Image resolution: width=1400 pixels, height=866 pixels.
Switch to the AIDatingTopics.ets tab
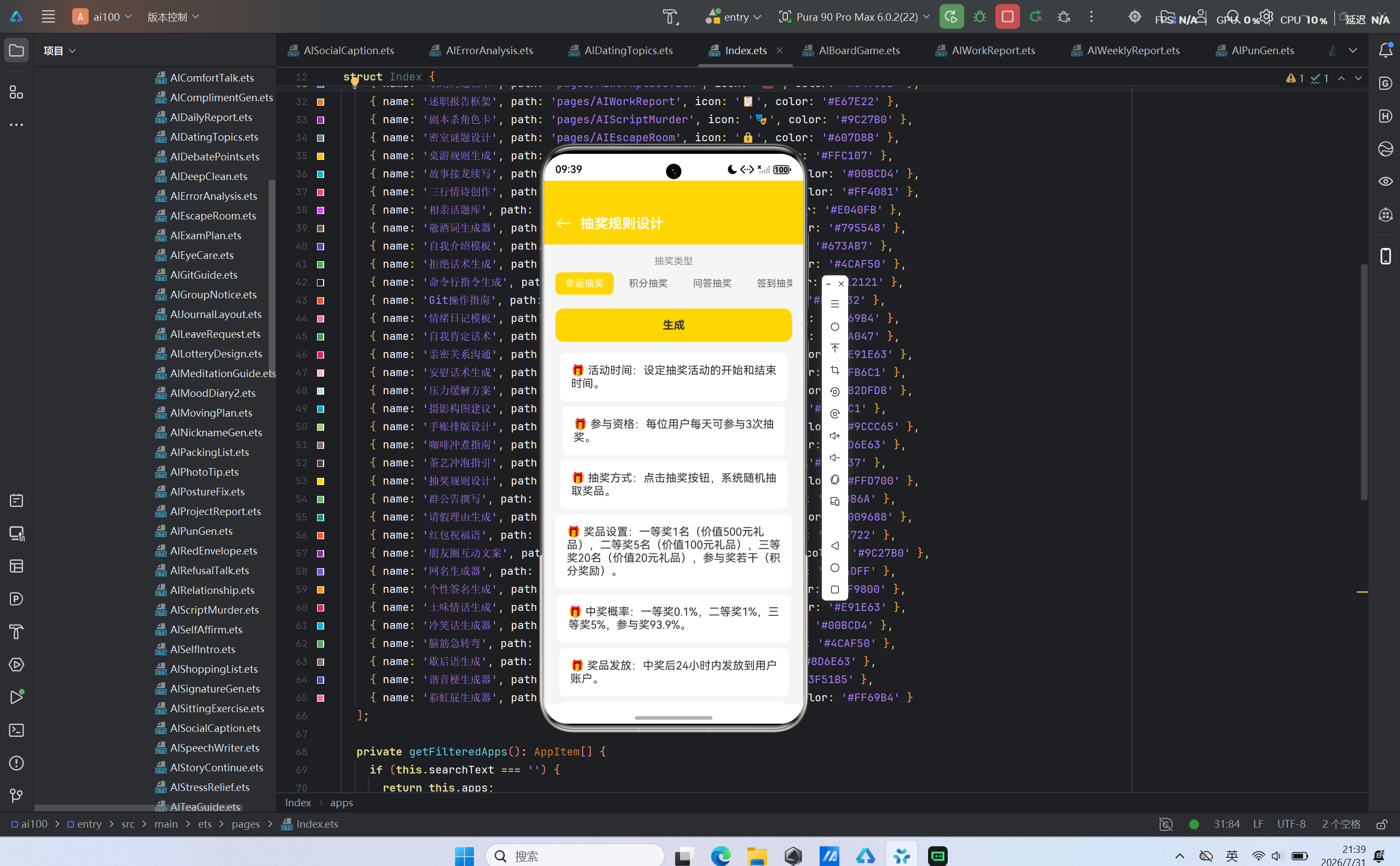coord(621,50)
